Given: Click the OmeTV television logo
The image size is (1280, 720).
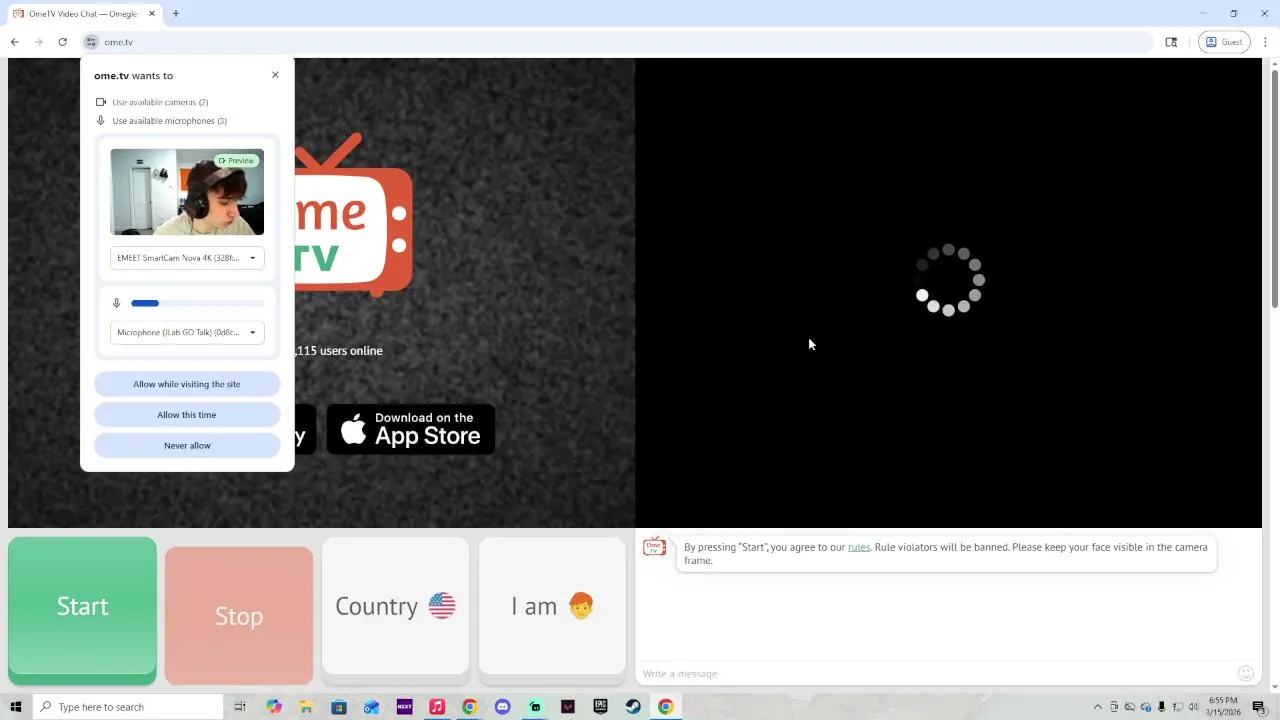Looking at the screenshot, I should [354, 214].
